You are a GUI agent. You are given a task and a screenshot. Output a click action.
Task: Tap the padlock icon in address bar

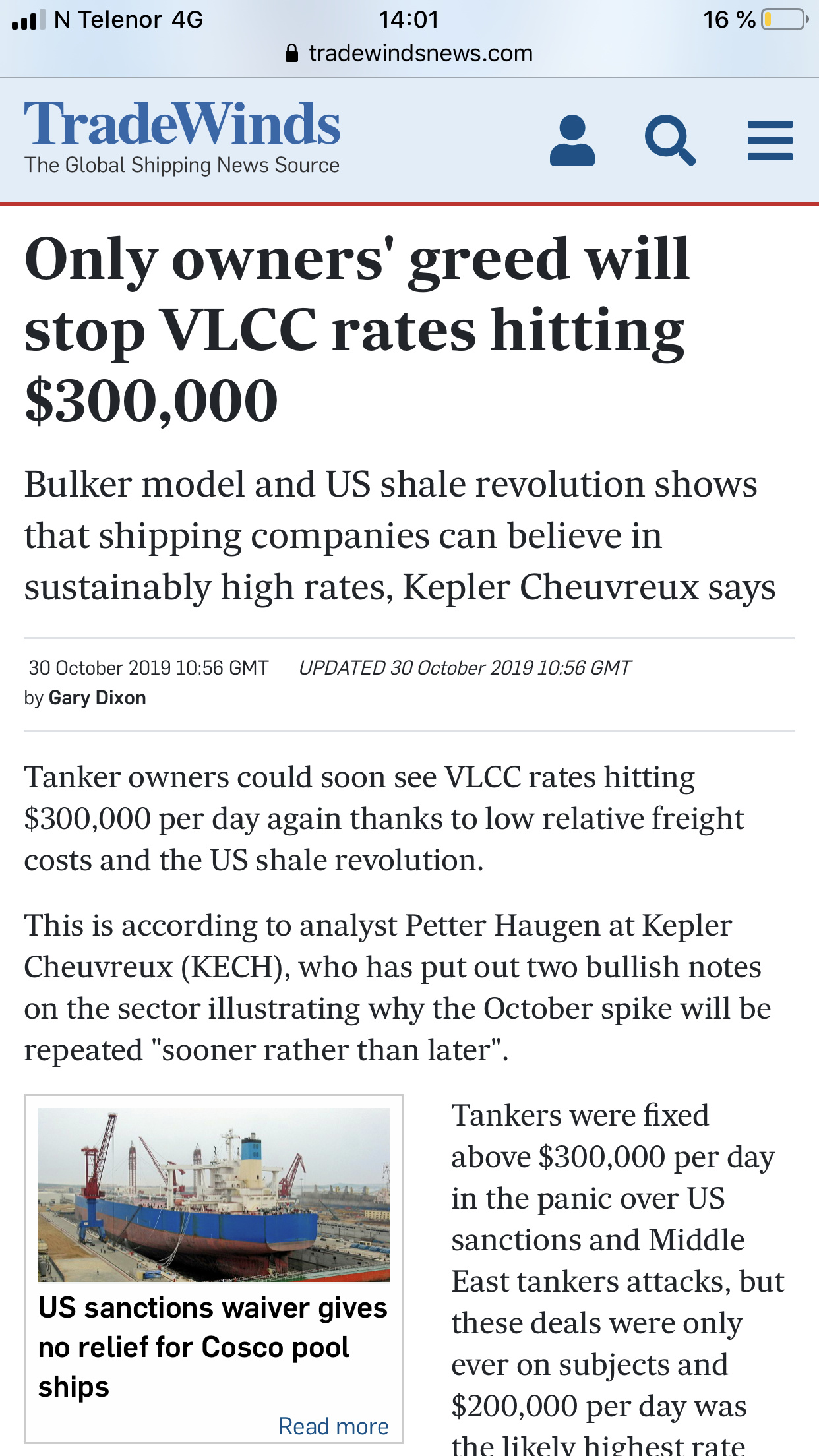tap(291, 53)
